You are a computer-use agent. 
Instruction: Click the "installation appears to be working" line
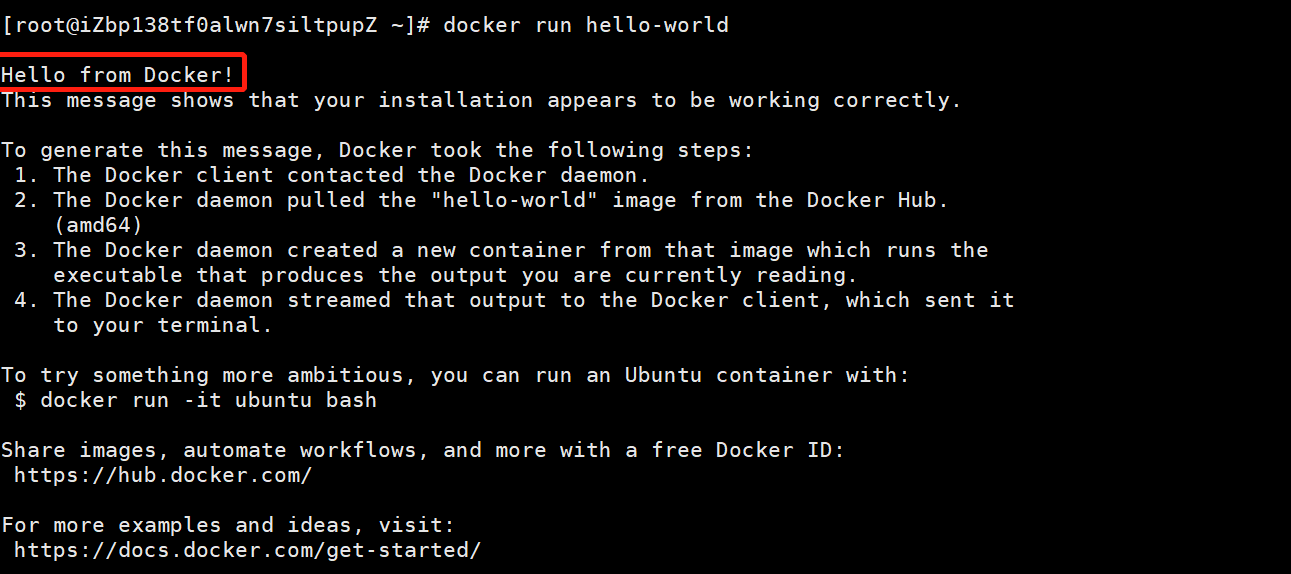coord(480,100)
